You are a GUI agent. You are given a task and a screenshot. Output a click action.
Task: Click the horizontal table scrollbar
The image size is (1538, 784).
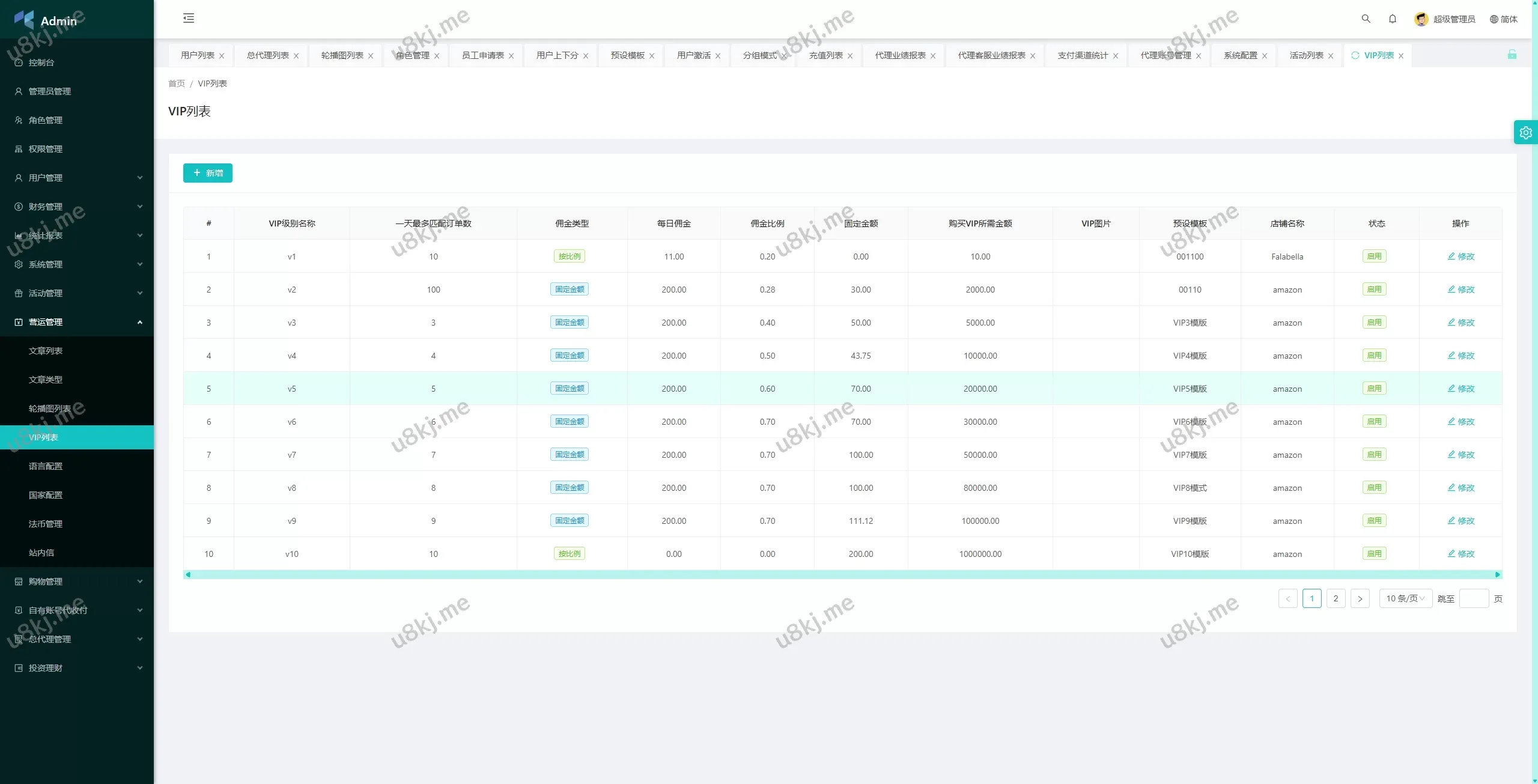[841, 575]
